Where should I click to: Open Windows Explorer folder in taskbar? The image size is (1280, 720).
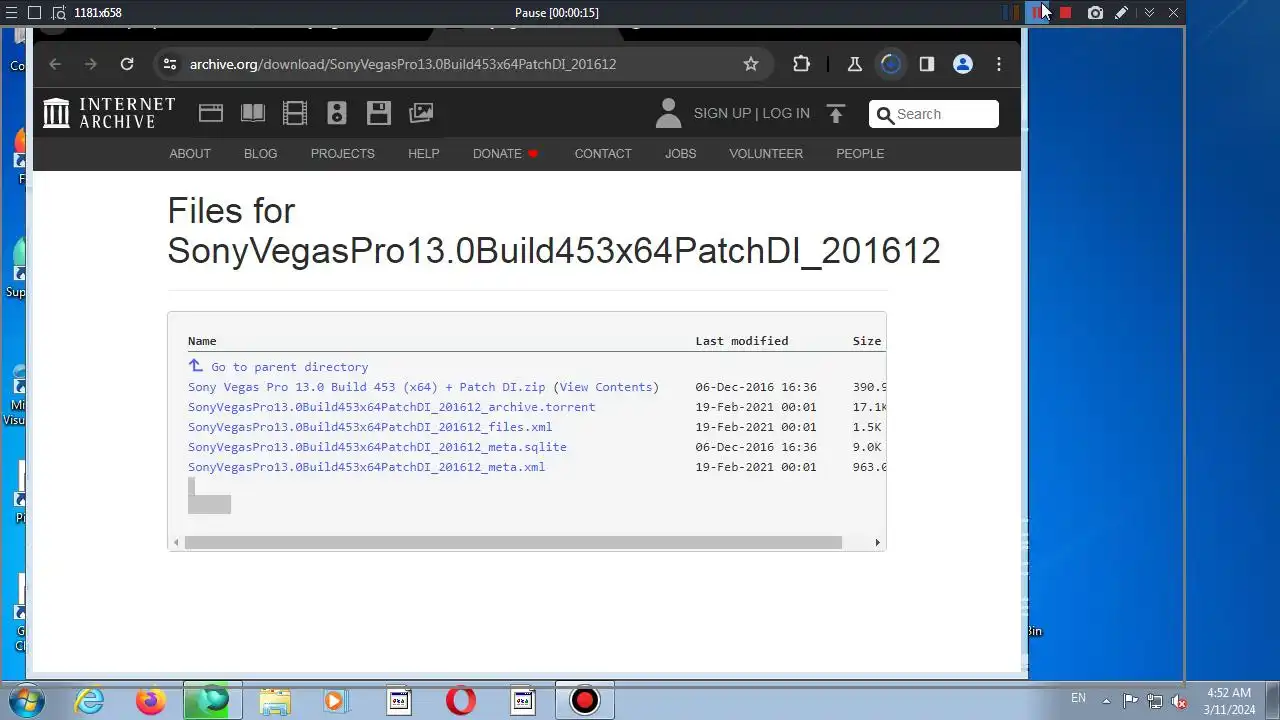275,701
